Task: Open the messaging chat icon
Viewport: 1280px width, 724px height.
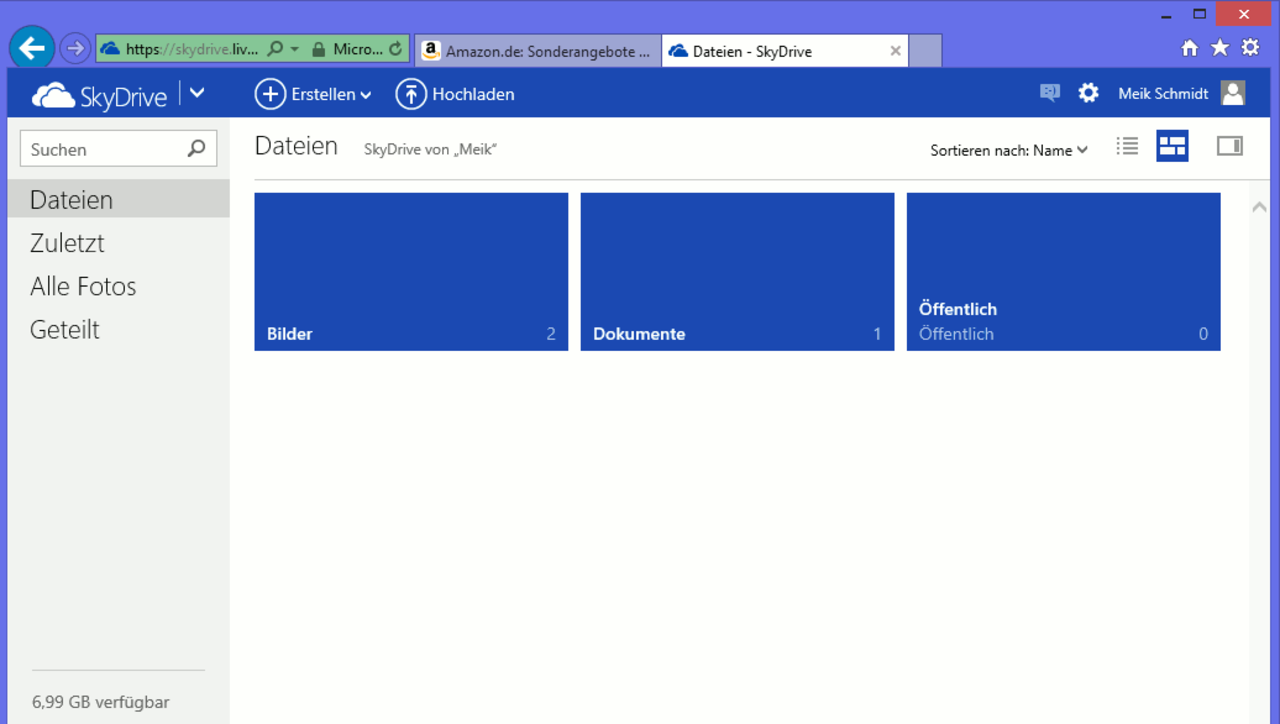Action: [x=1049, y=93]
